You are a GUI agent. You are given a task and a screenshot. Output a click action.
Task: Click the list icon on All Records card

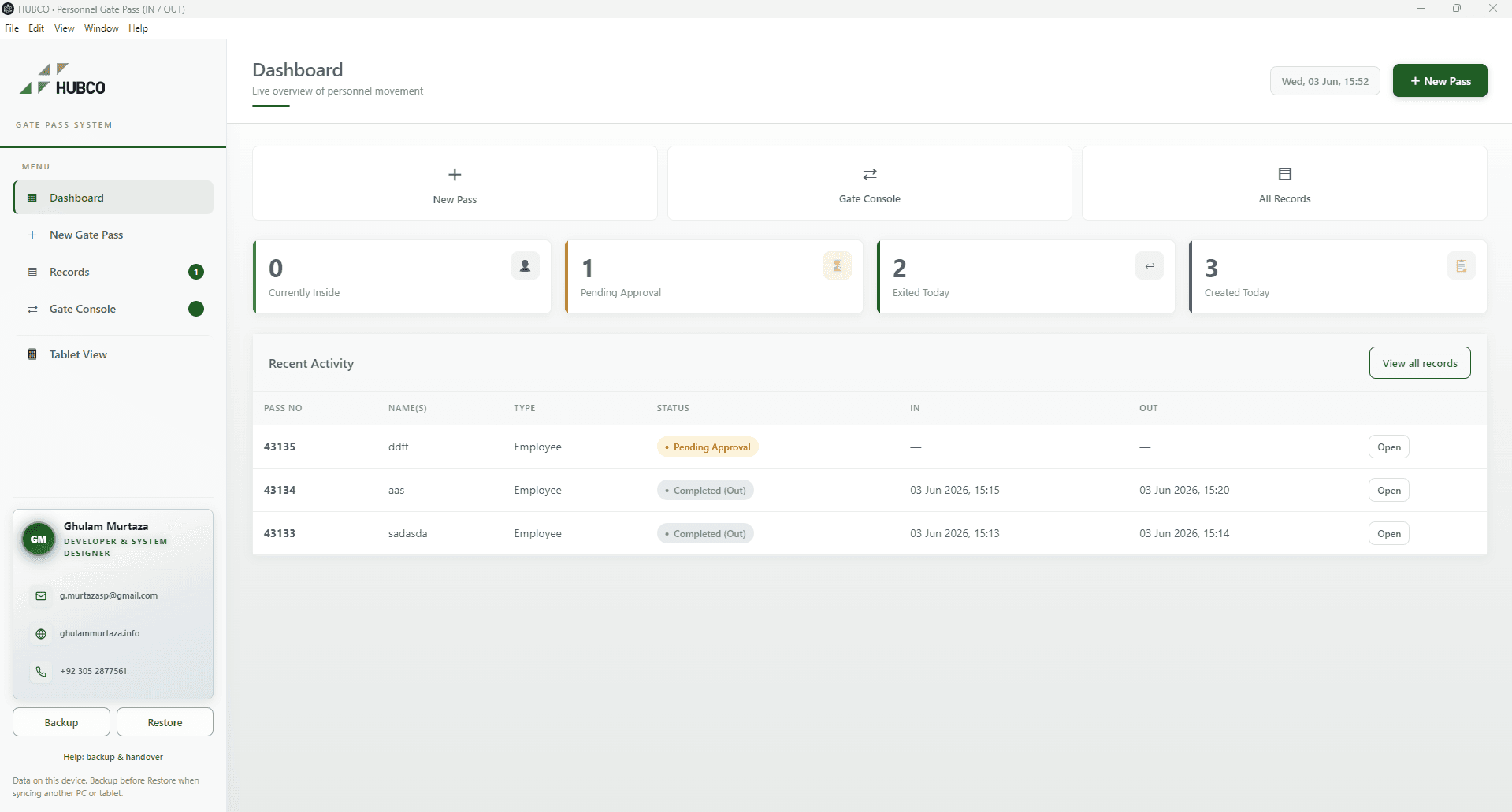[x=1285, y=174]
